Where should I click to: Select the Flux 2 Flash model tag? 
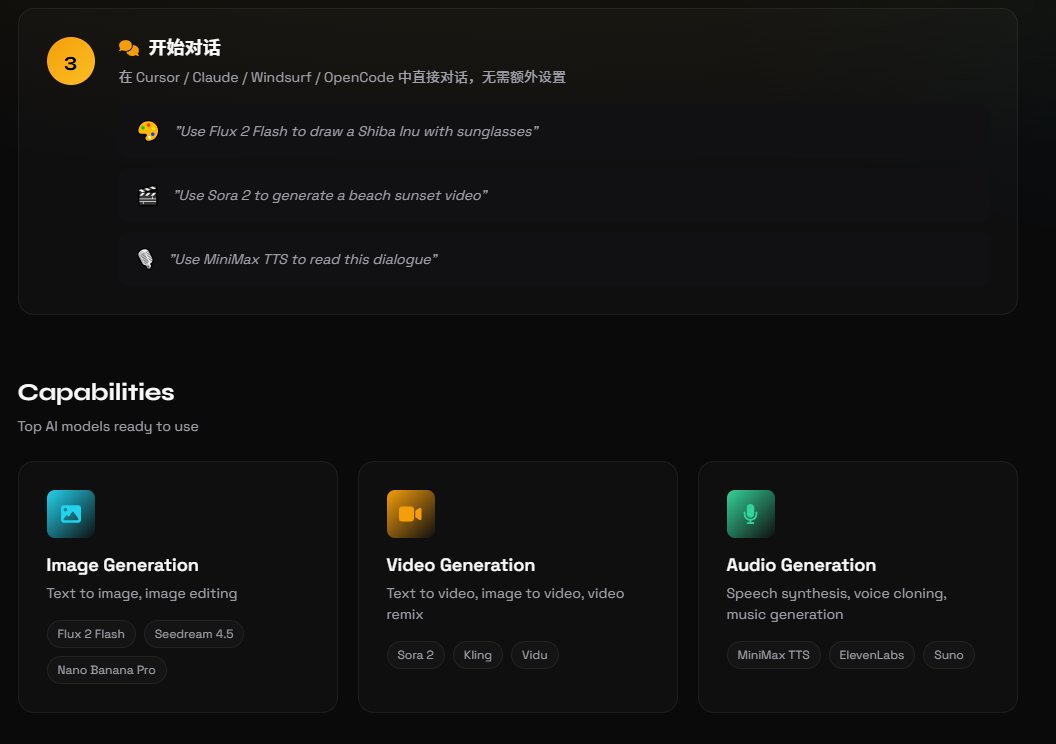pyautogui.click(x=91, y=633)
